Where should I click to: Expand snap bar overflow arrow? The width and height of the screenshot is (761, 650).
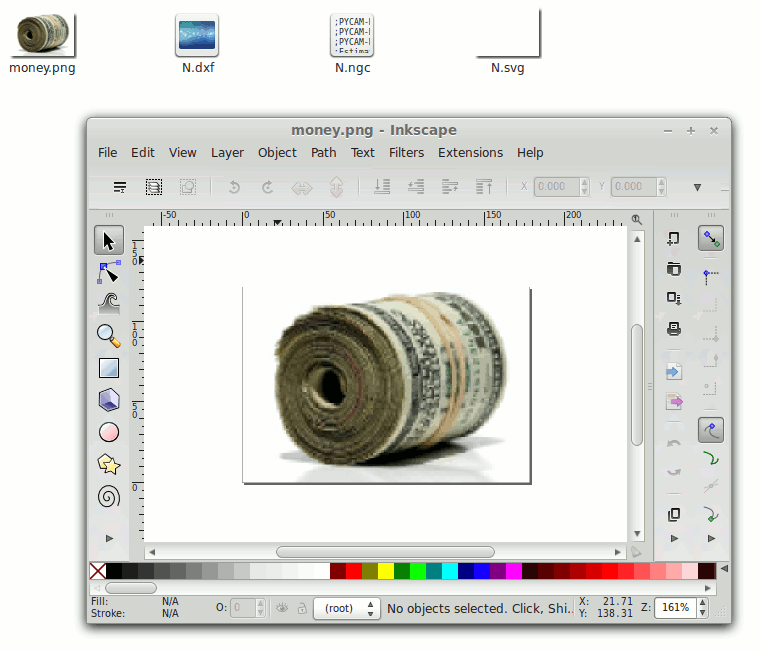click(711, 538)
